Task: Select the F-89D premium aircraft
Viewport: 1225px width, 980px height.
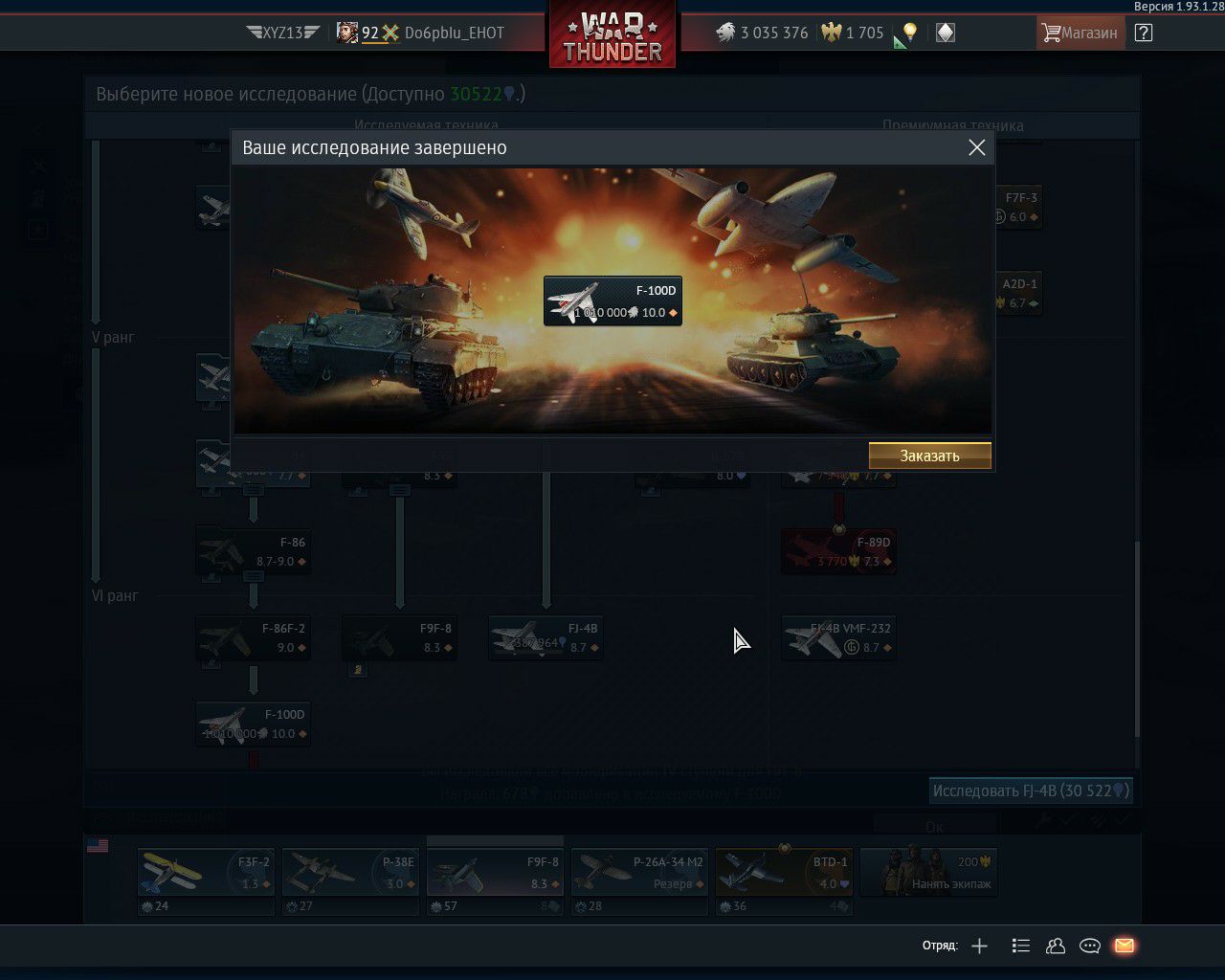Action: point(838,551)
